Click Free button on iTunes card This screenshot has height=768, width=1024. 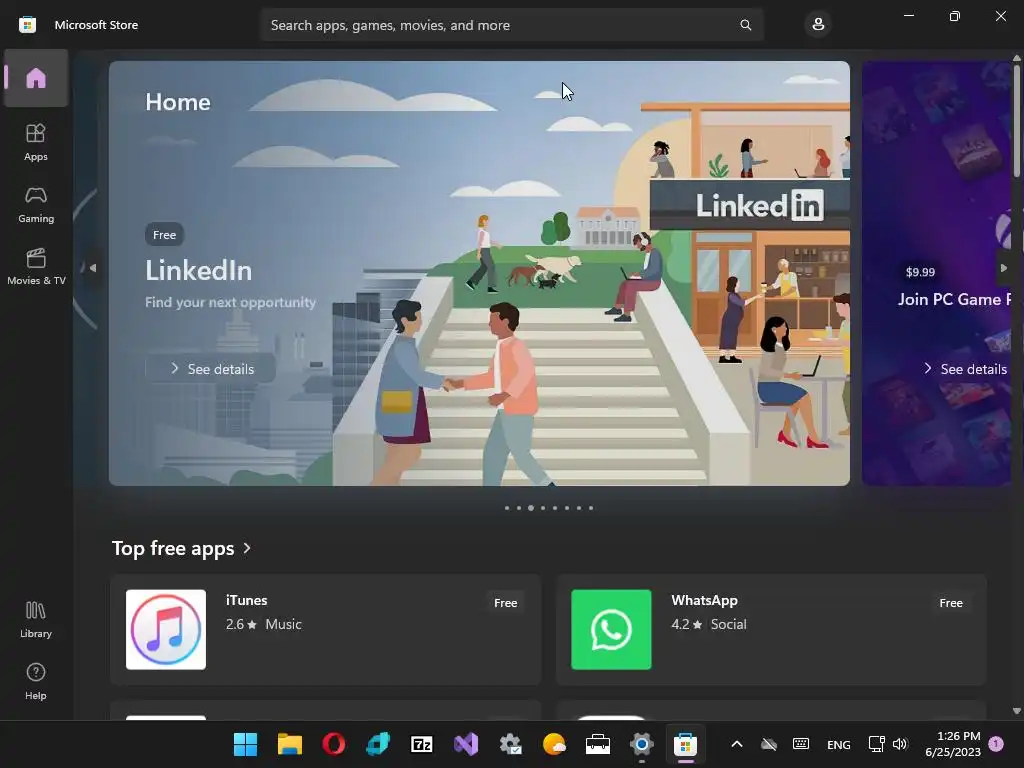coord(505,603)
